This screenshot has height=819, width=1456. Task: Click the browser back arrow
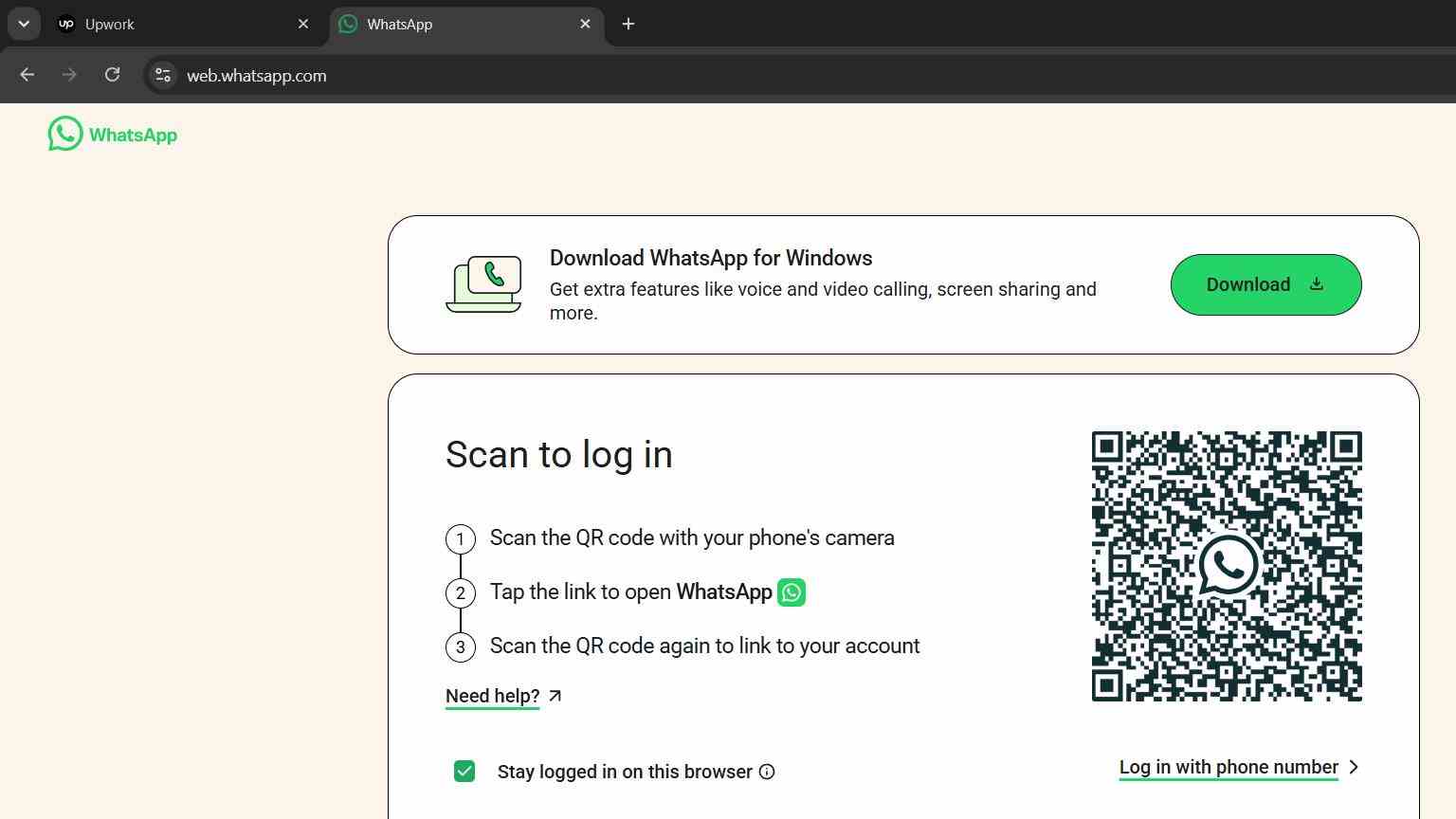27,75
